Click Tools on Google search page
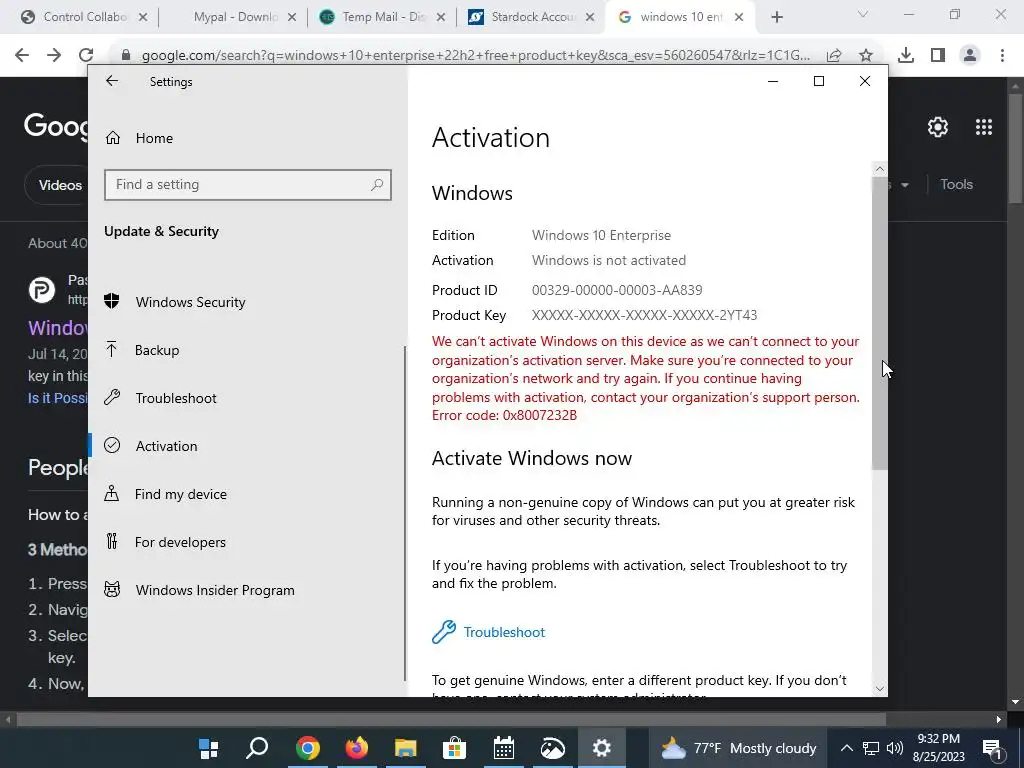Image resolution: width=1024 pixels, height=768 pixels. 956,185
